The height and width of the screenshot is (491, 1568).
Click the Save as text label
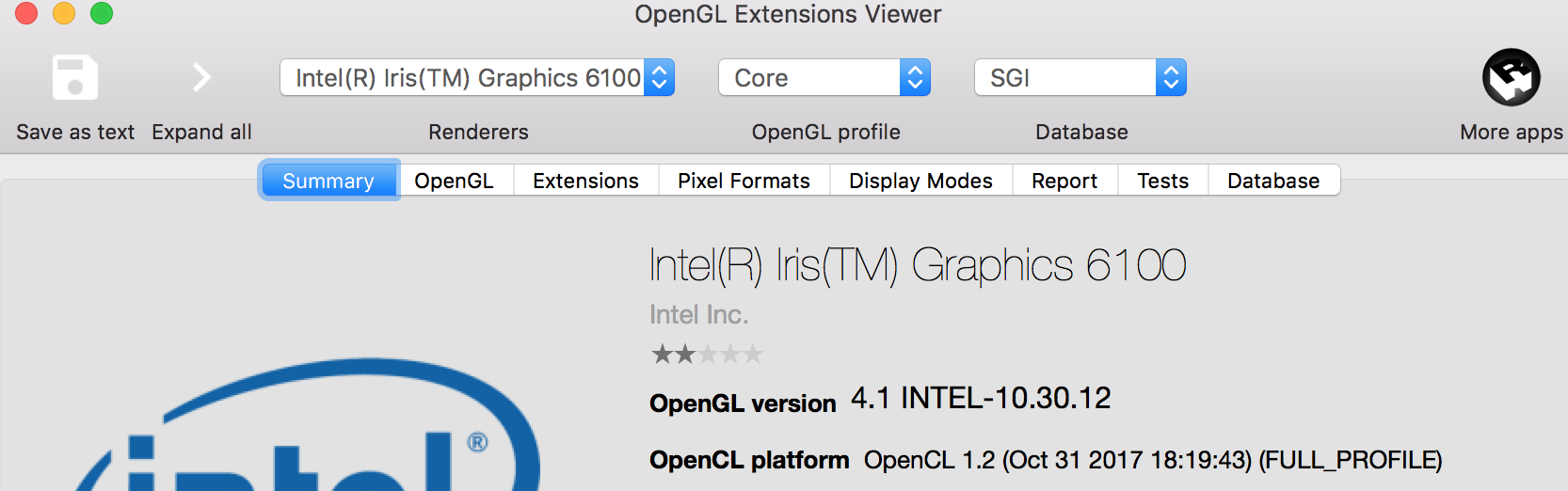75,133
